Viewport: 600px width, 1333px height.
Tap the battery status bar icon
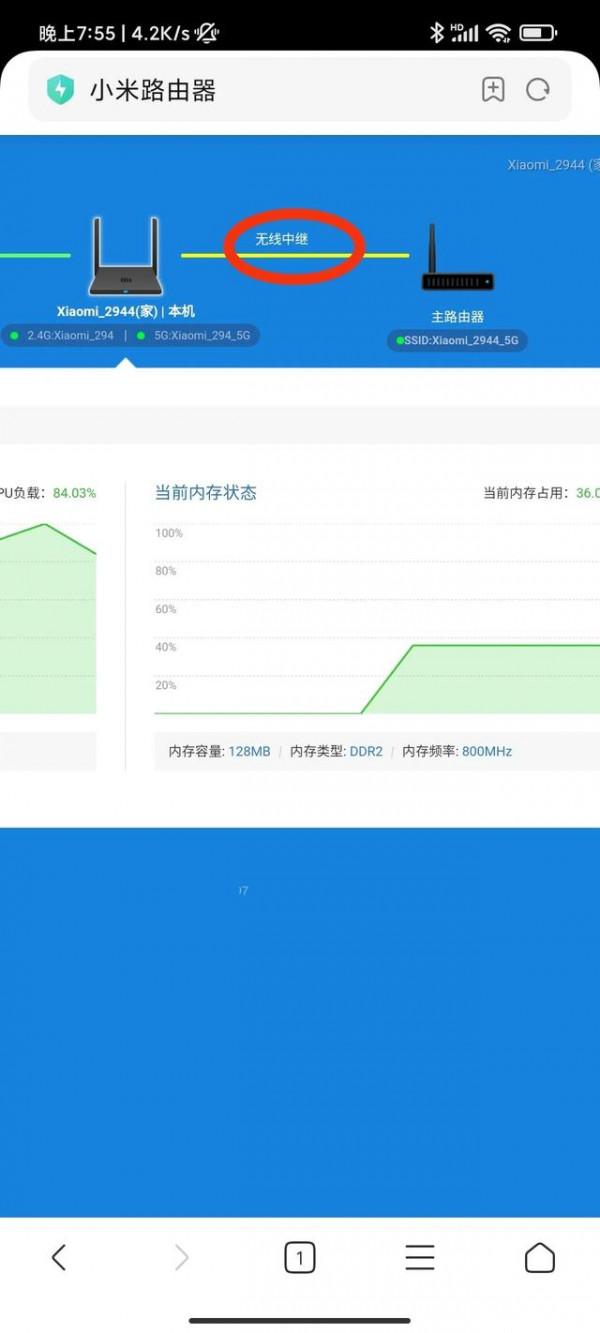pyautogui.click(x=539, y=33)
